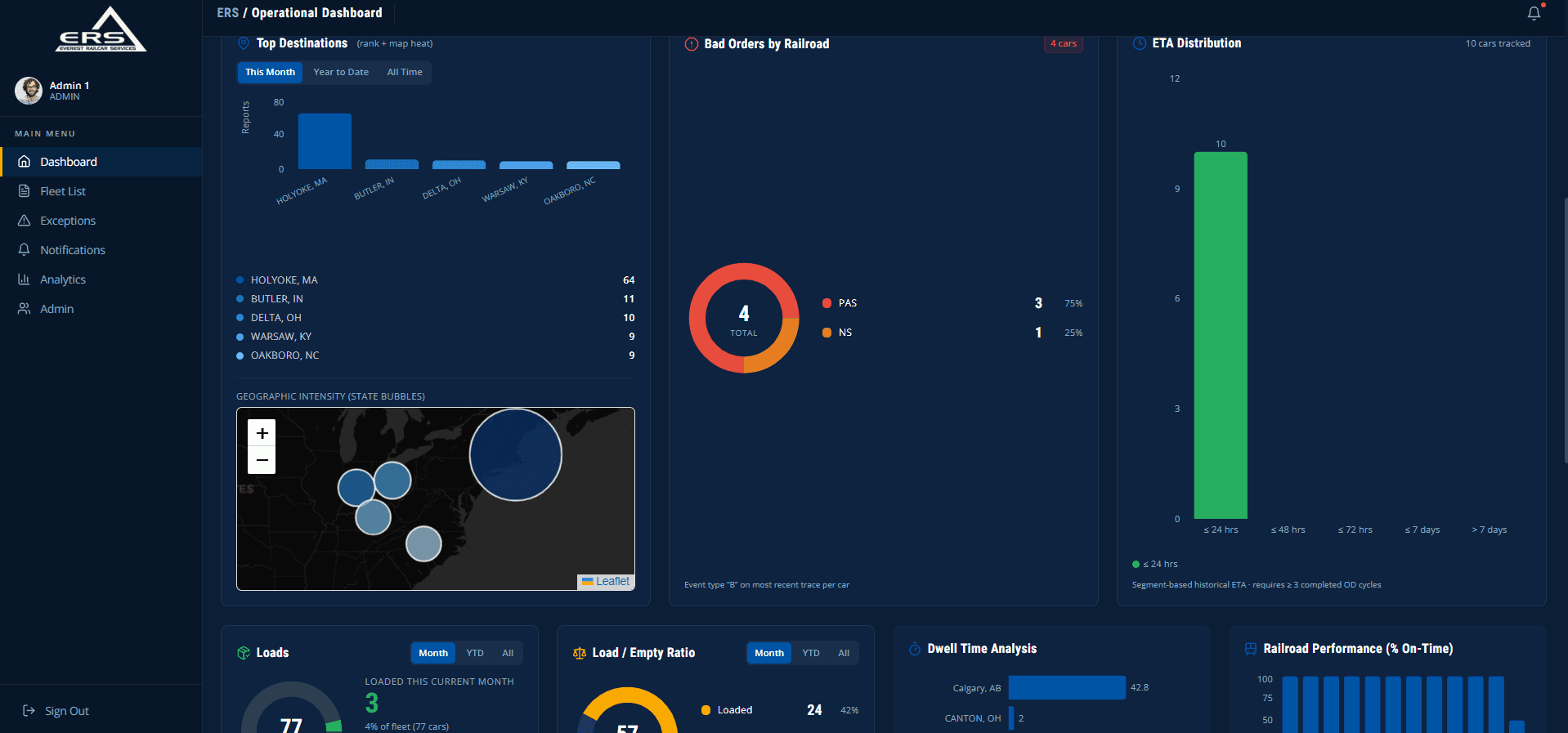This screenshot has height=733, width=1568.
Task: Click the Fleet List document icon
Action: pyautogui.click(x=24, y=191)
